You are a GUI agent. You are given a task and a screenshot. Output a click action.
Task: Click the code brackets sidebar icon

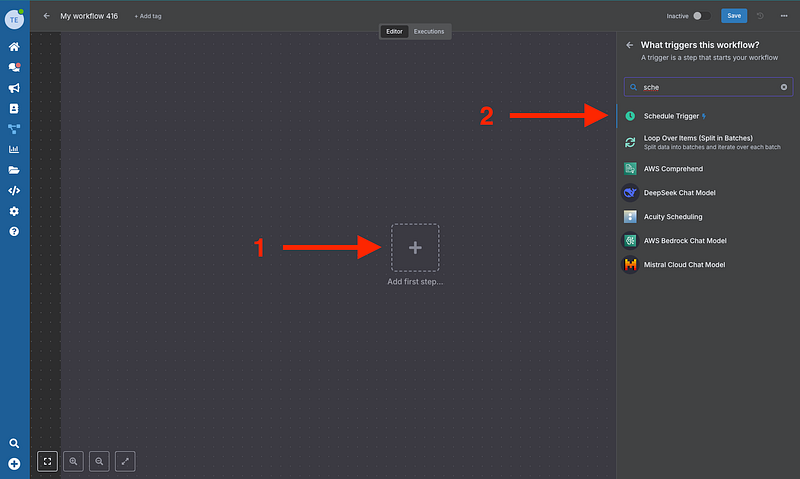[x=14, y=190]
